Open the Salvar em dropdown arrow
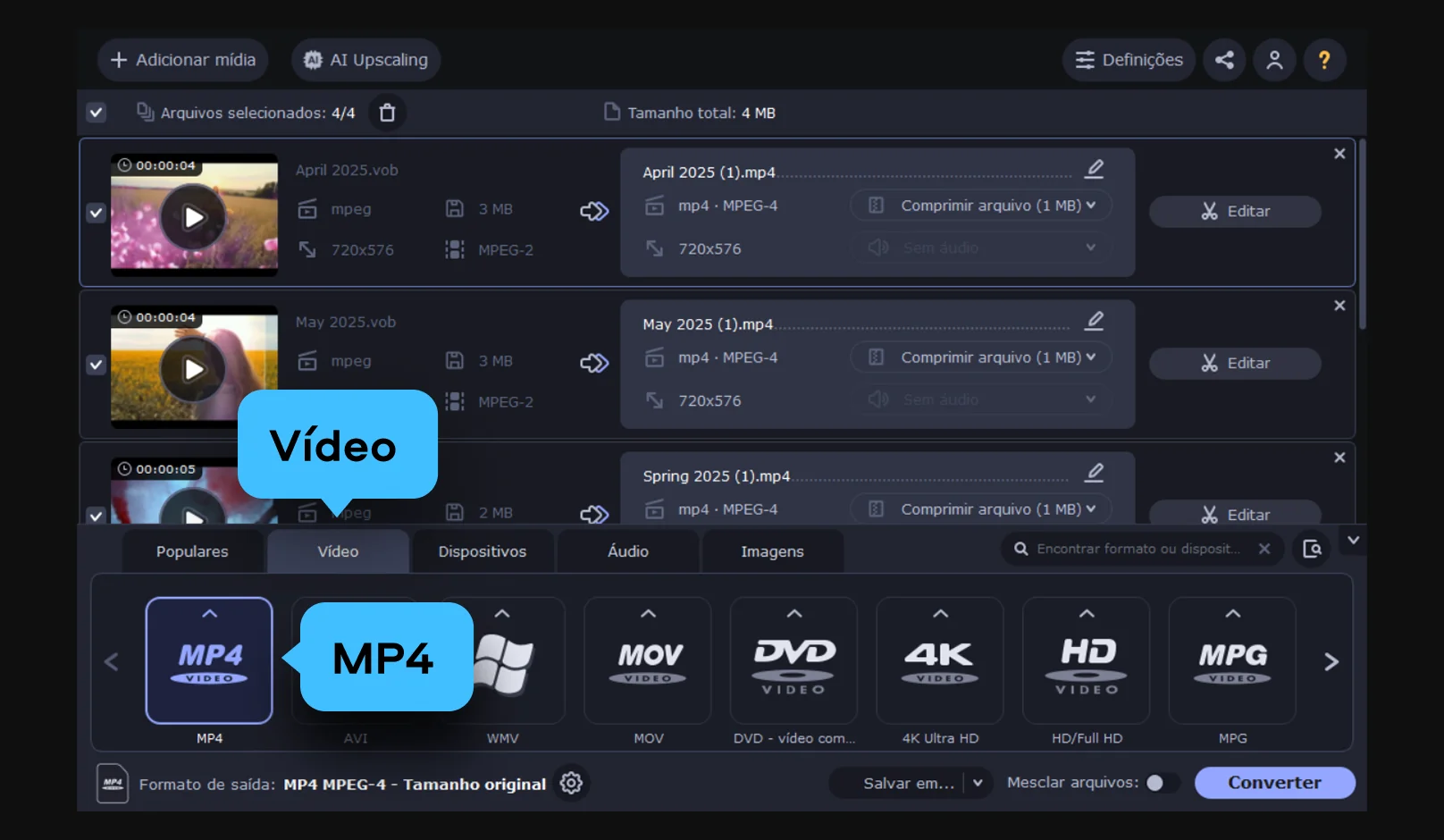This screenshot has width=1444, height=840. [x=978, y=783]
